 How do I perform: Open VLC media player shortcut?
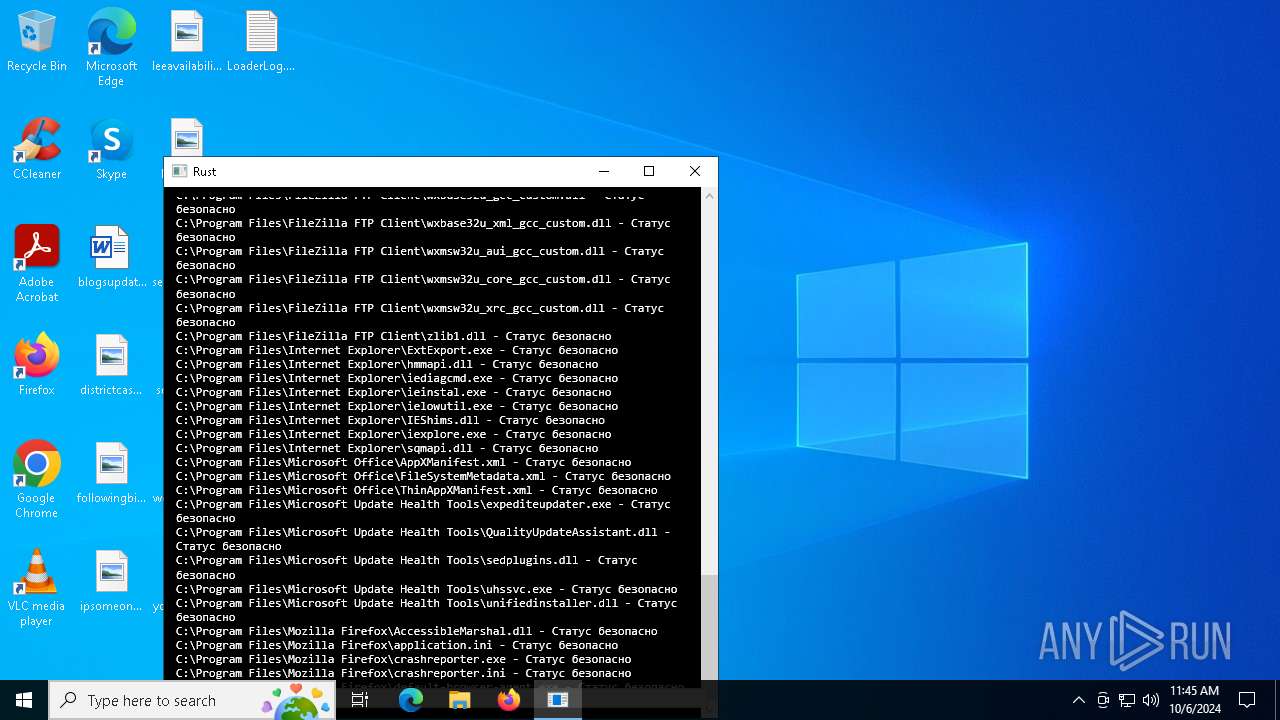37,589
